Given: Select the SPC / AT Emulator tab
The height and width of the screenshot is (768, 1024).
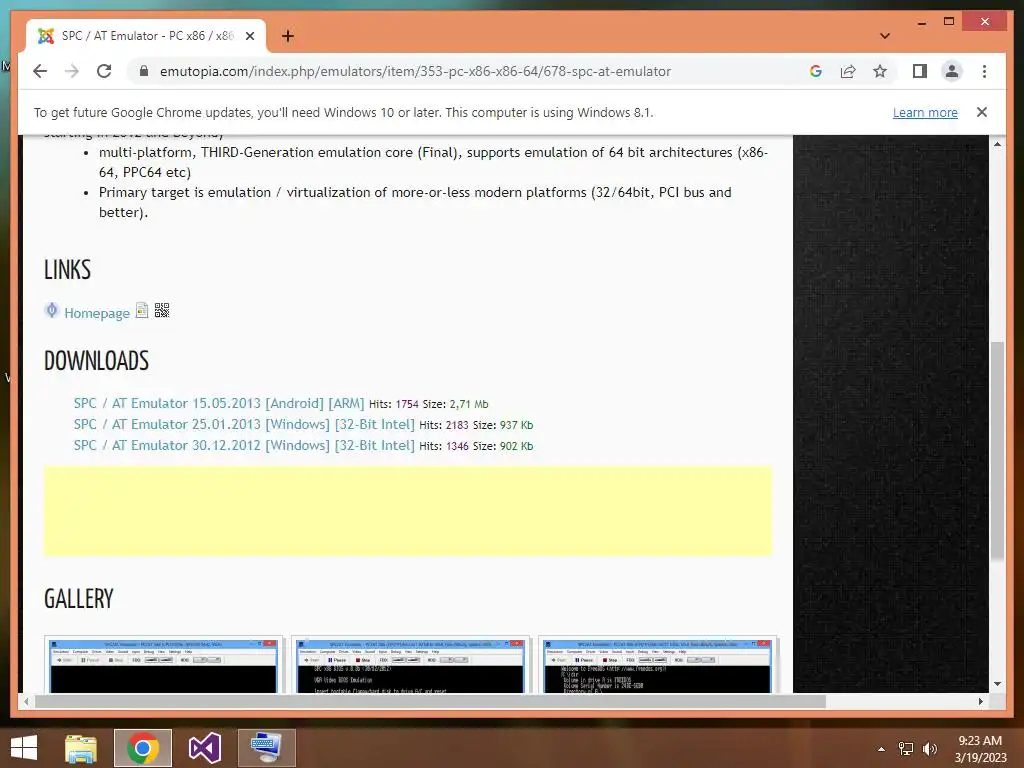Looking at the screenshot, I should [x=146, y=36].
